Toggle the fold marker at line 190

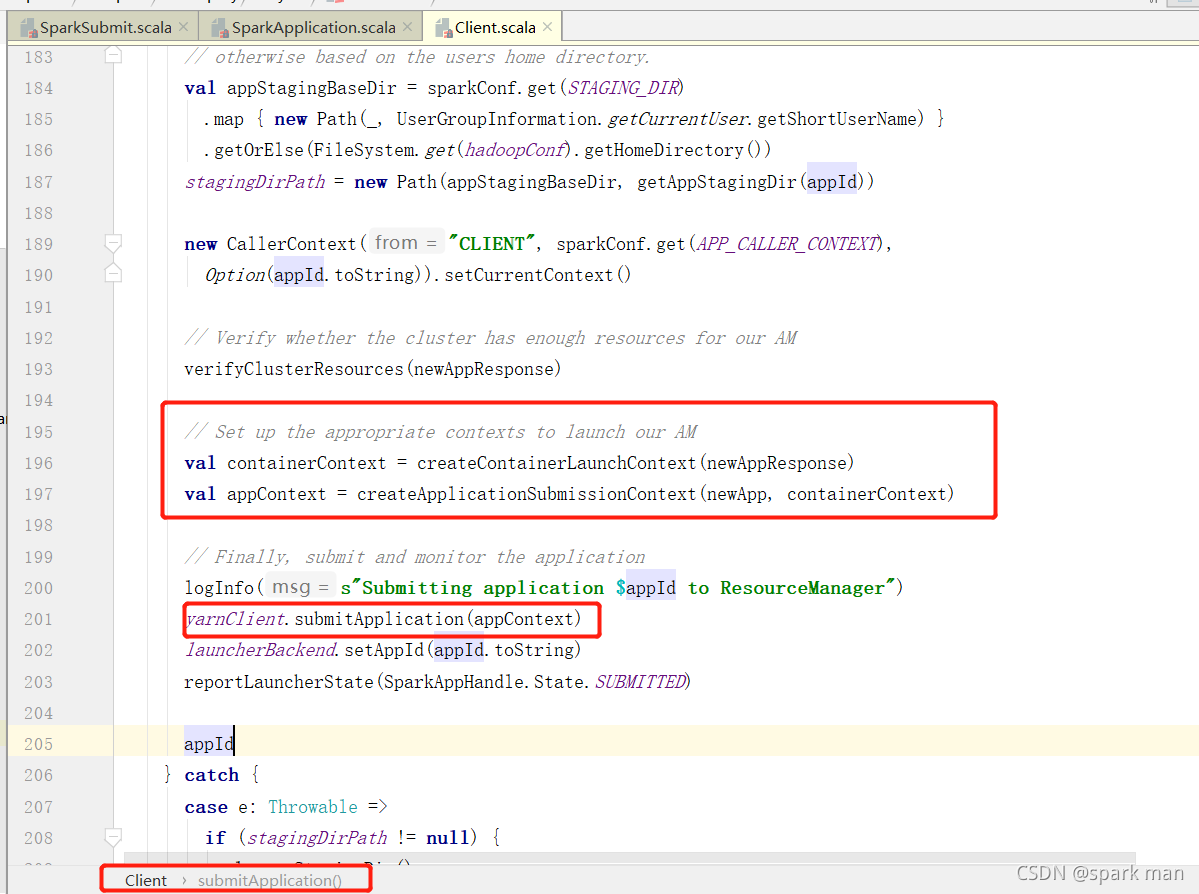click(x=113, y=272)
